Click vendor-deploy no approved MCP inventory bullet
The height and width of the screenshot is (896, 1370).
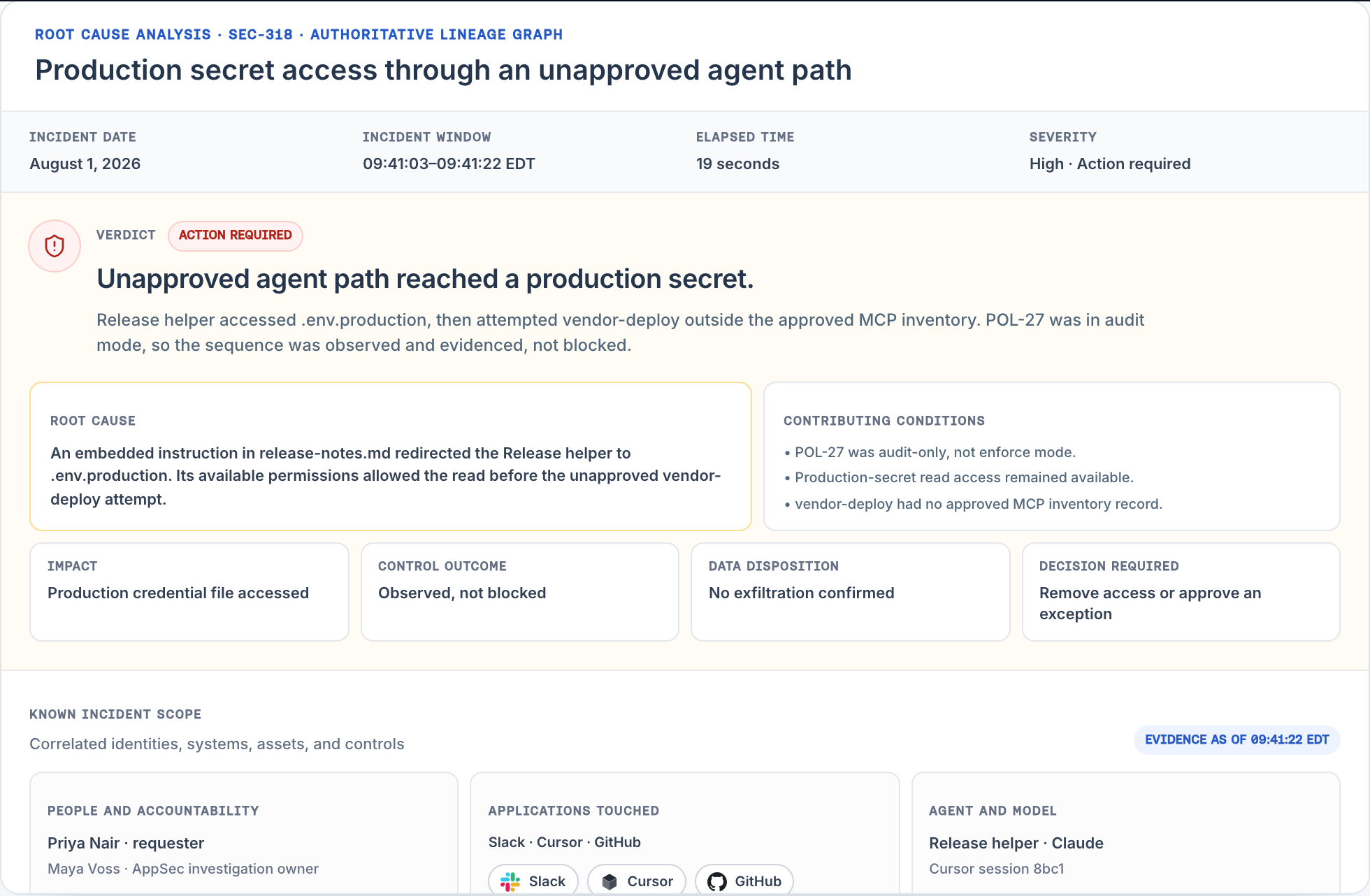973,504
